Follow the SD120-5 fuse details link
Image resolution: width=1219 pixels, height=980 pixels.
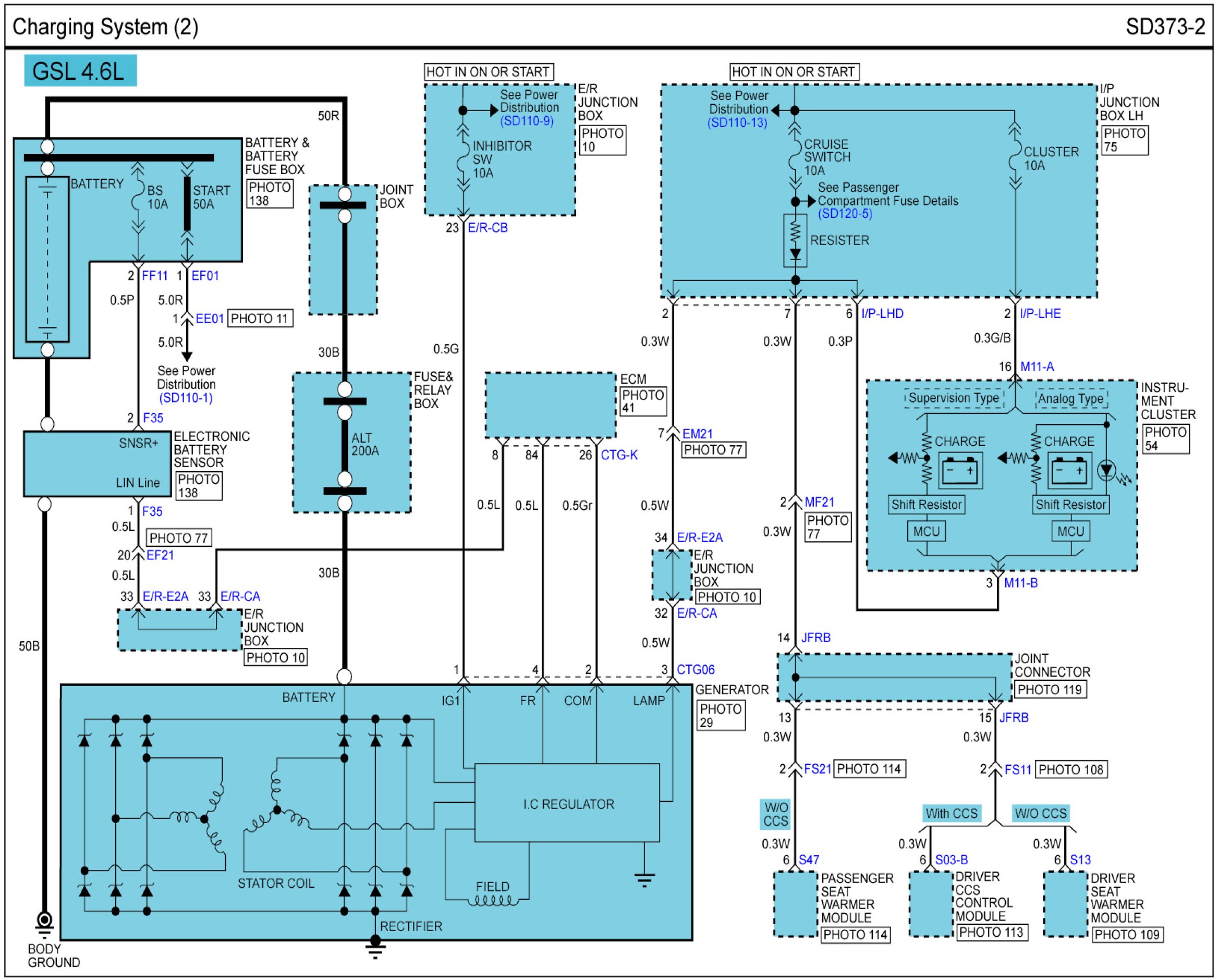845,214
